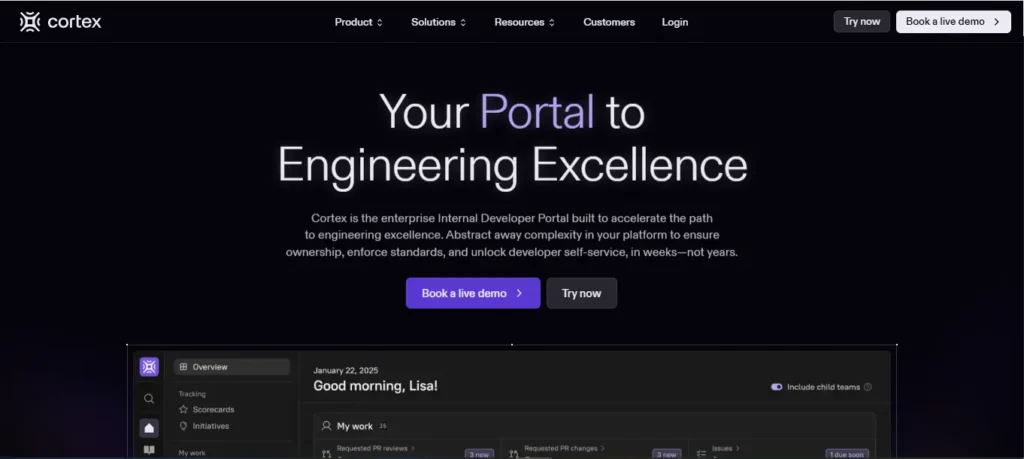Open the Solutions dropdown menu

pos(438,22)
